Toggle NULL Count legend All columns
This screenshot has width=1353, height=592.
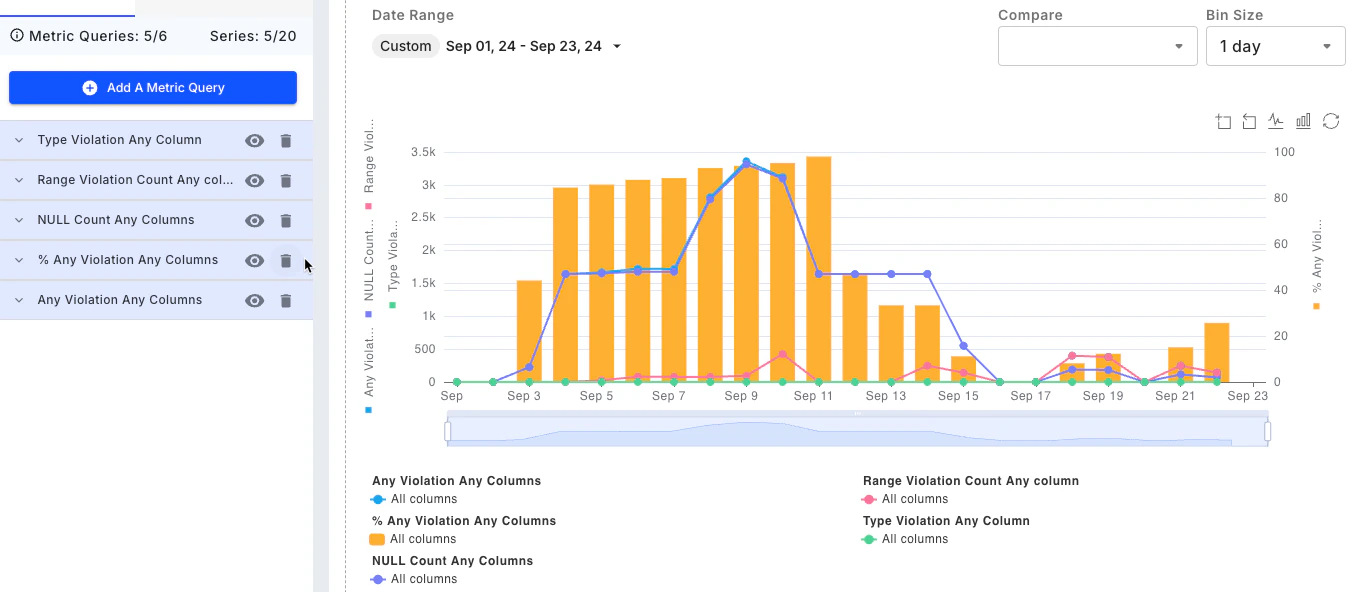pos(414,579)
